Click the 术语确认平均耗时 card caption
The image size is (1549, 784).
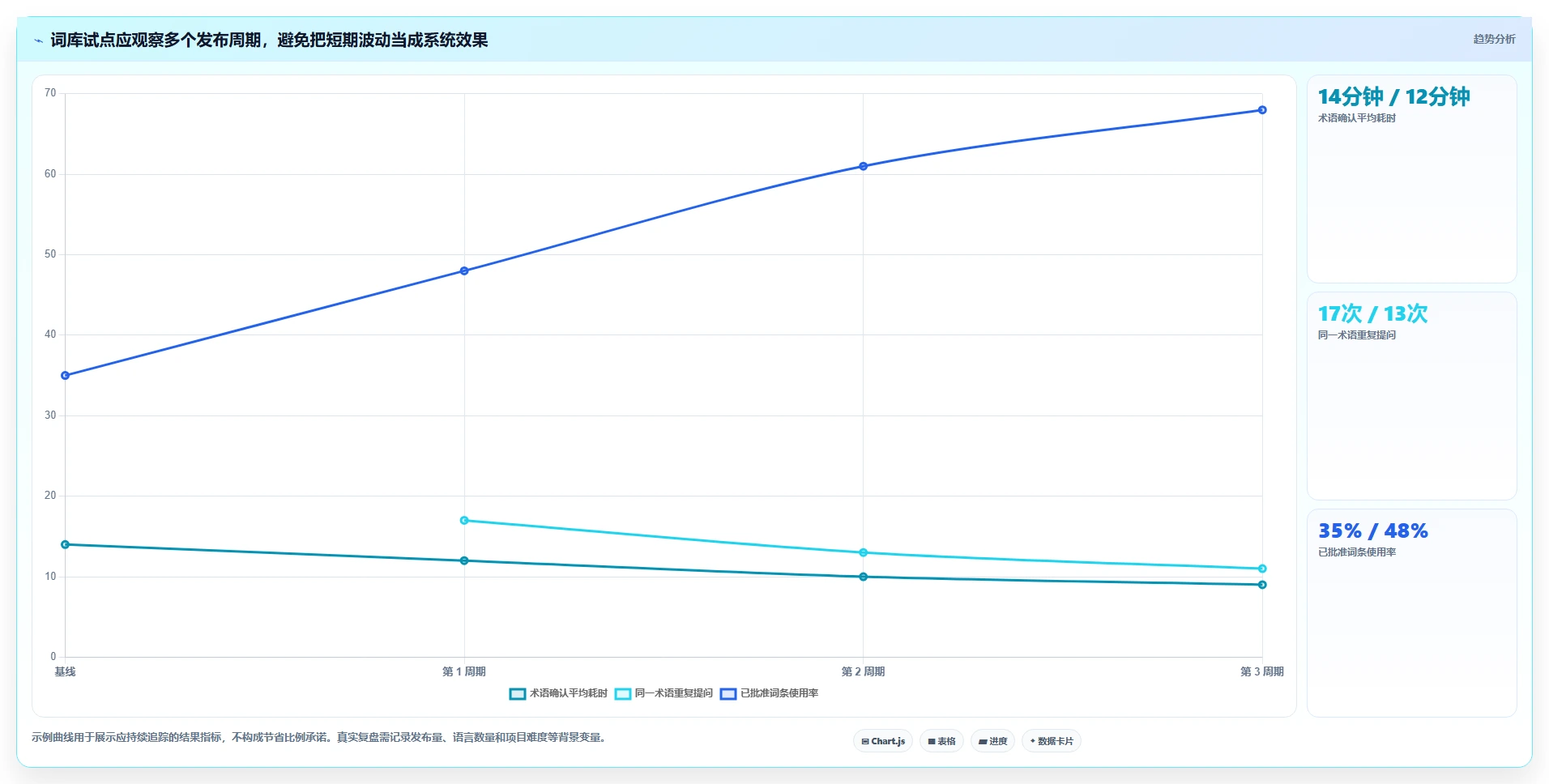coord(1357,118)
